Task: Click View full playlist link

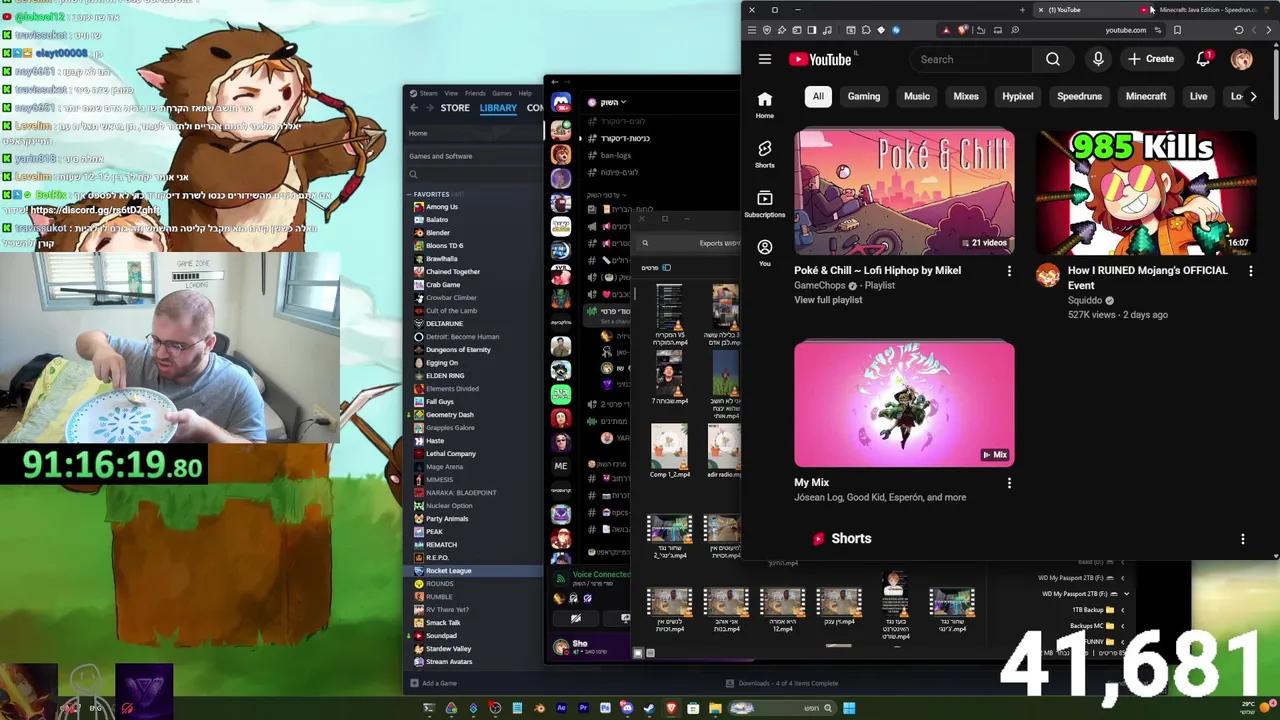Action: click(828, 300)
